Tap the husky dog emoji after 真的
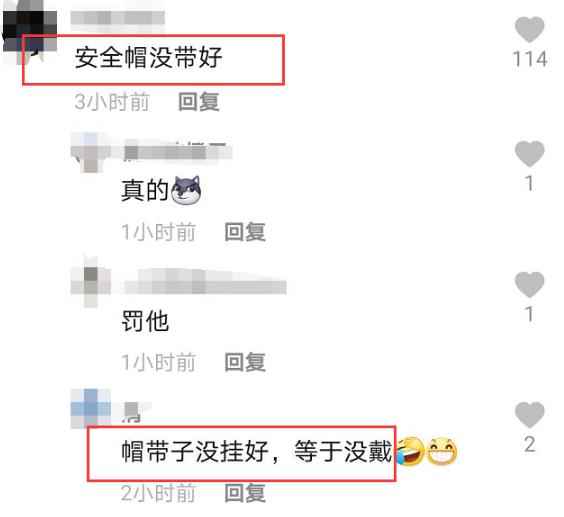The height and width of the screenshot is (517, 564). [186, 190]
